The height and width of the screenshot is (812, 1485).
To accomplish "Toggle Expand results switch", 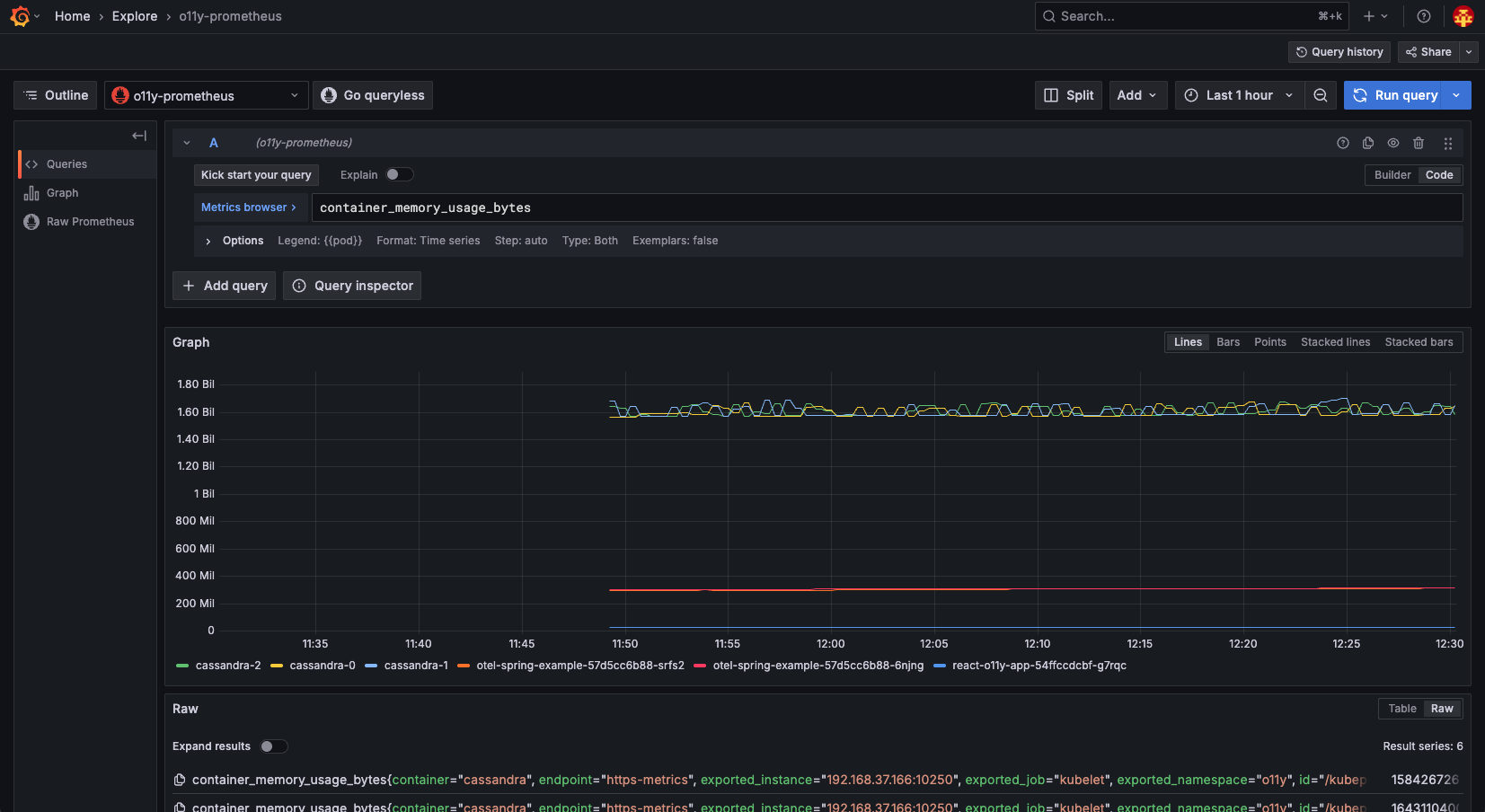I will point(274,746).
